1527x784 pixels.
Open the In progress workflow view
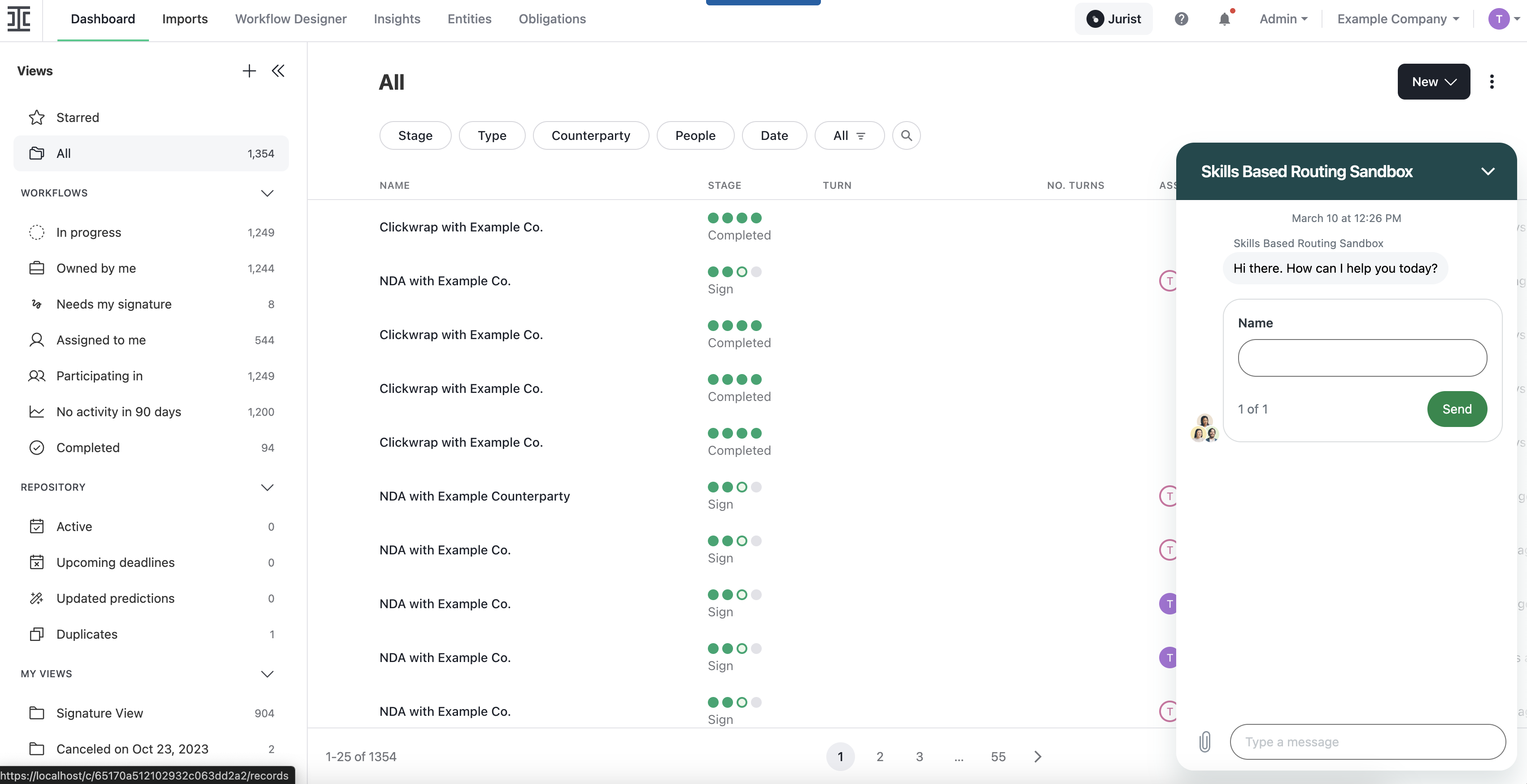[x=151, y=232]
